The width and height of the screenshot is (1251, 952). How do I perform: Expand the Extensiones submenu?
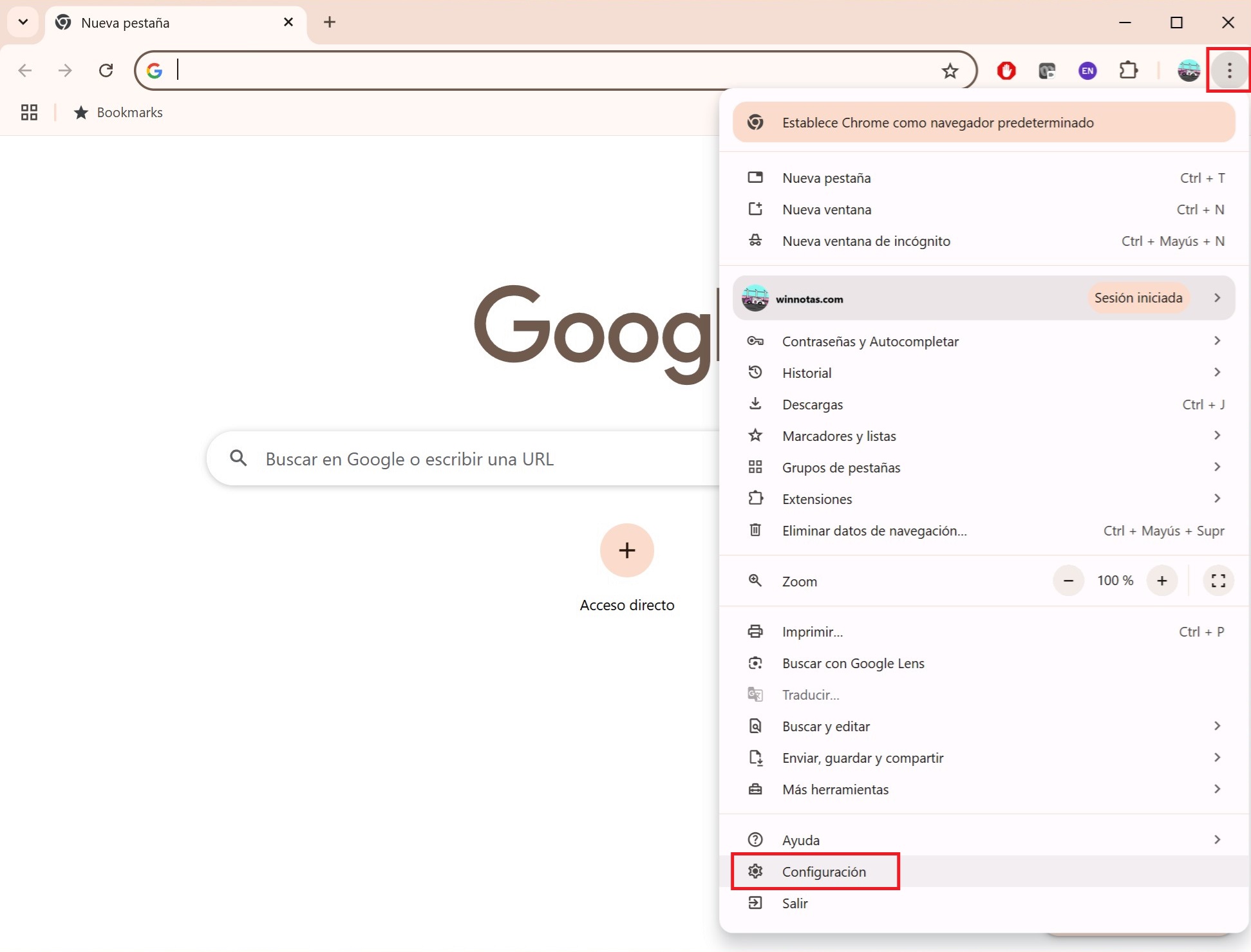(x=984, y=499)
